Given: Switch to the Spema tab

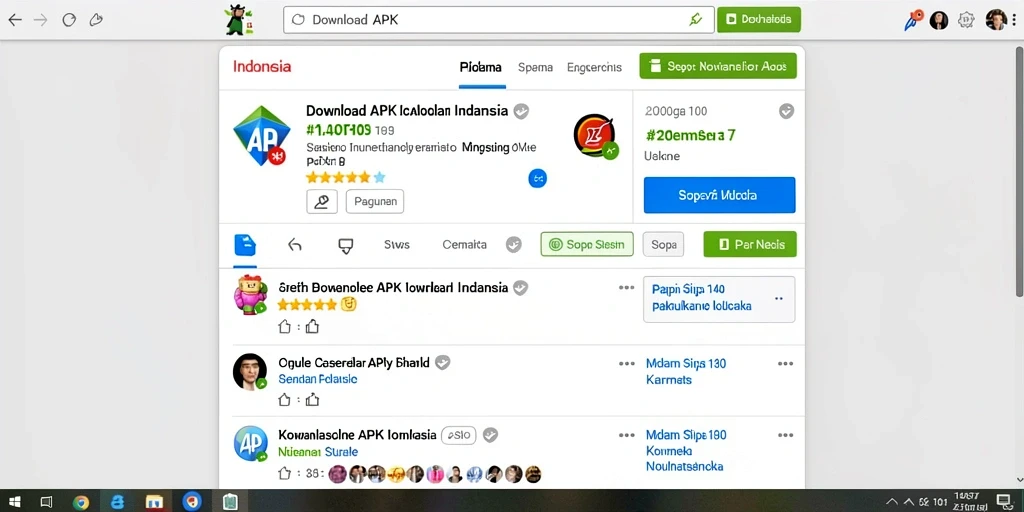Looking at the screenshot, I should [536, 67].
